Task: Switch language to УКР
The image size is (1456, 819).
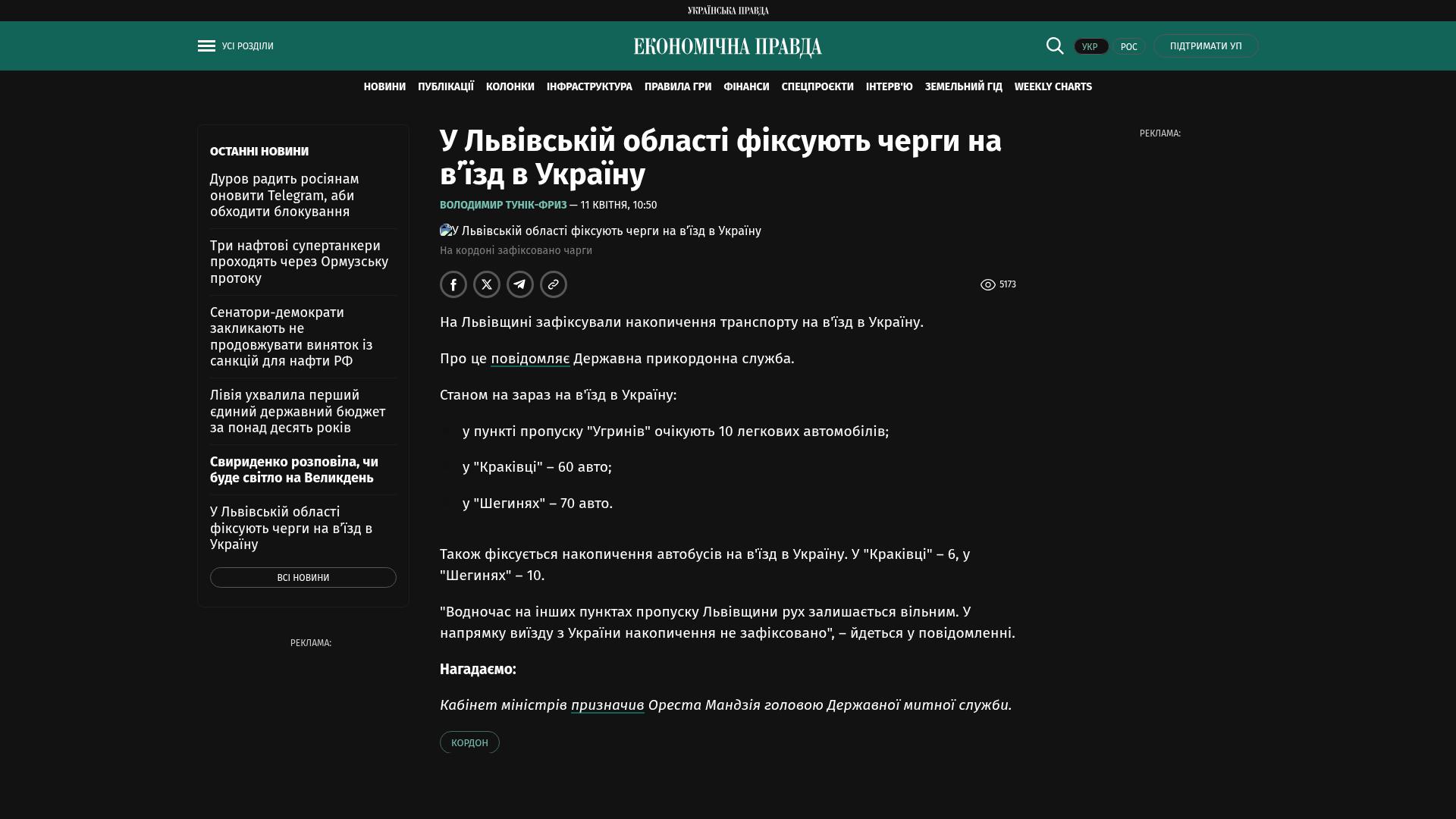Action: click(x=1090, y=47)
